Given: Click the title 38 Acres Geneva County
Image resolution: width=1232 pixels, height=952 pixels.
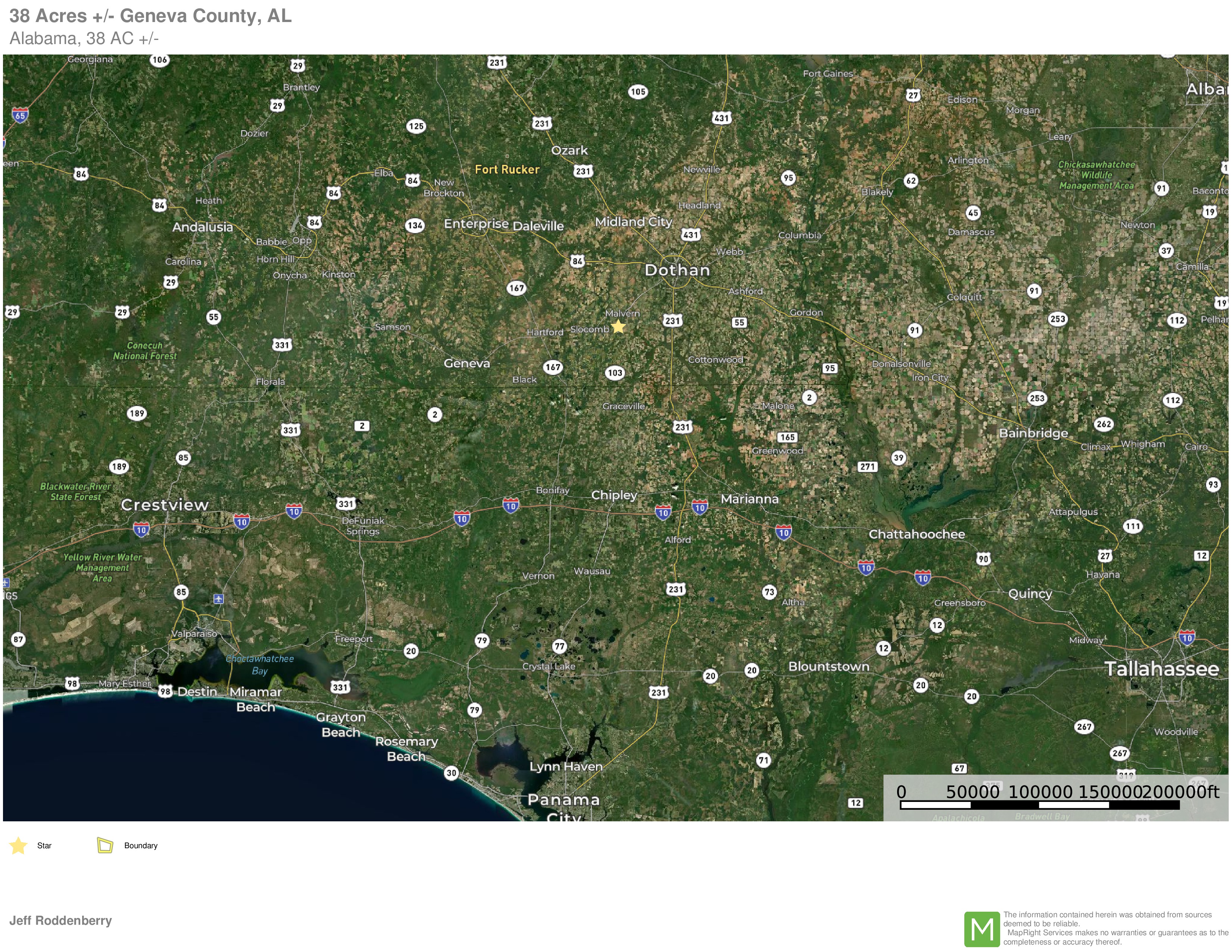Looking at the screenshot, I should tap(150, 16).
